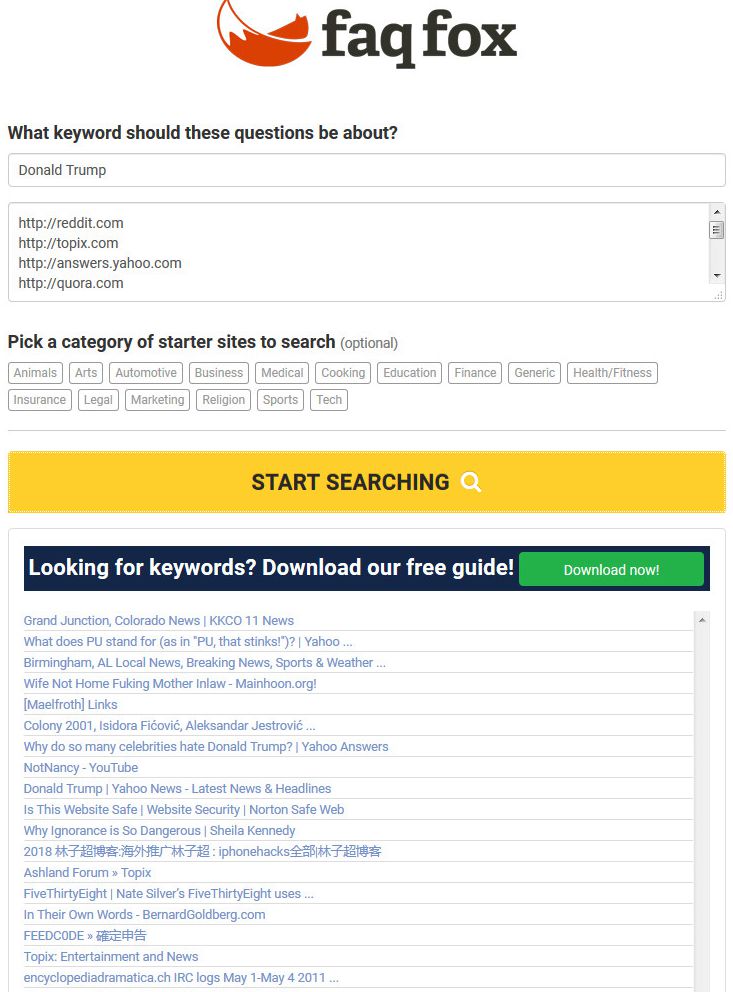
Task: Pick the Cooking category
Action: point(343,373)
